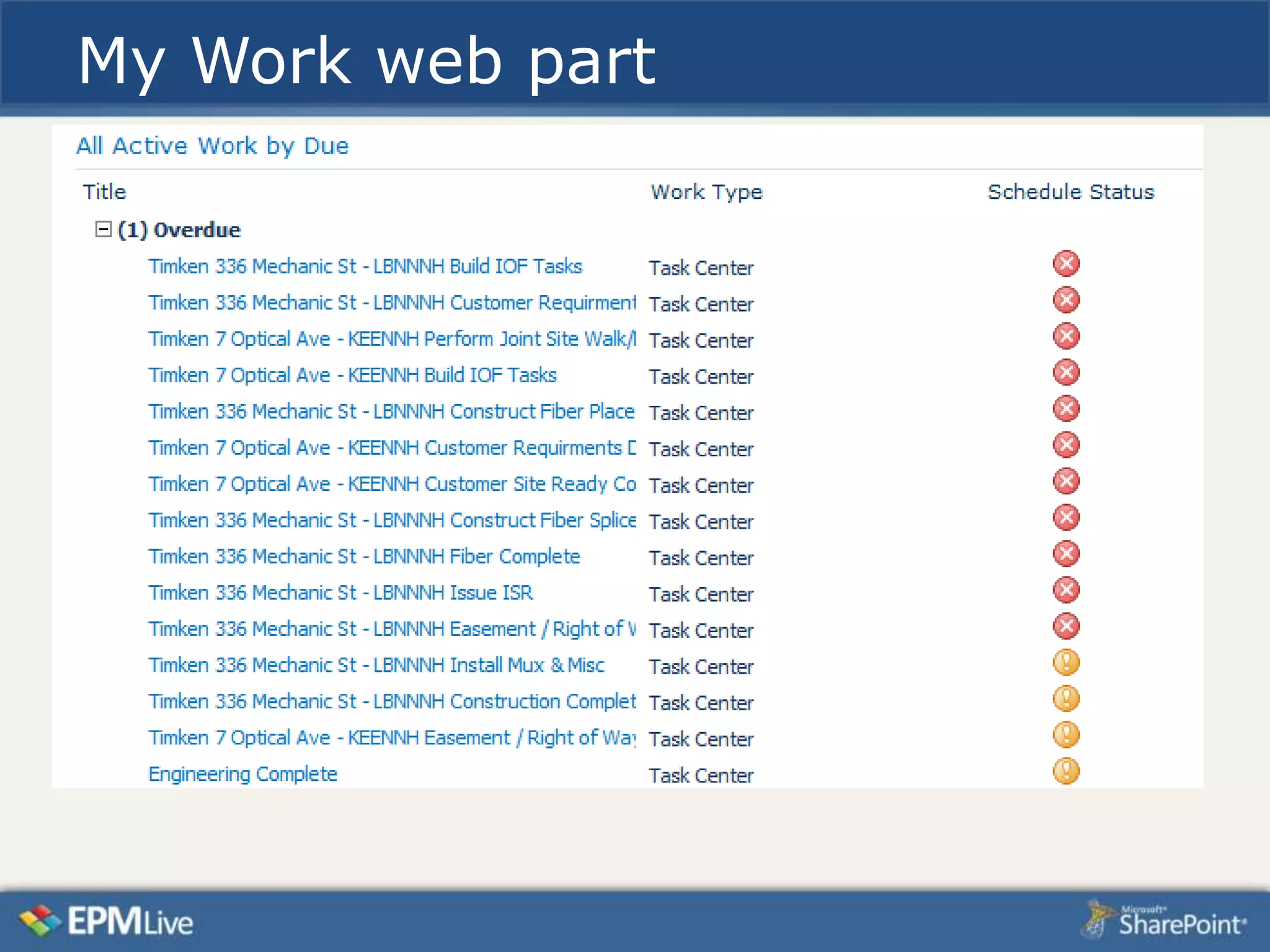
Task: Open KEENNH Easement / Right of Way link
Action: (393, 738)
